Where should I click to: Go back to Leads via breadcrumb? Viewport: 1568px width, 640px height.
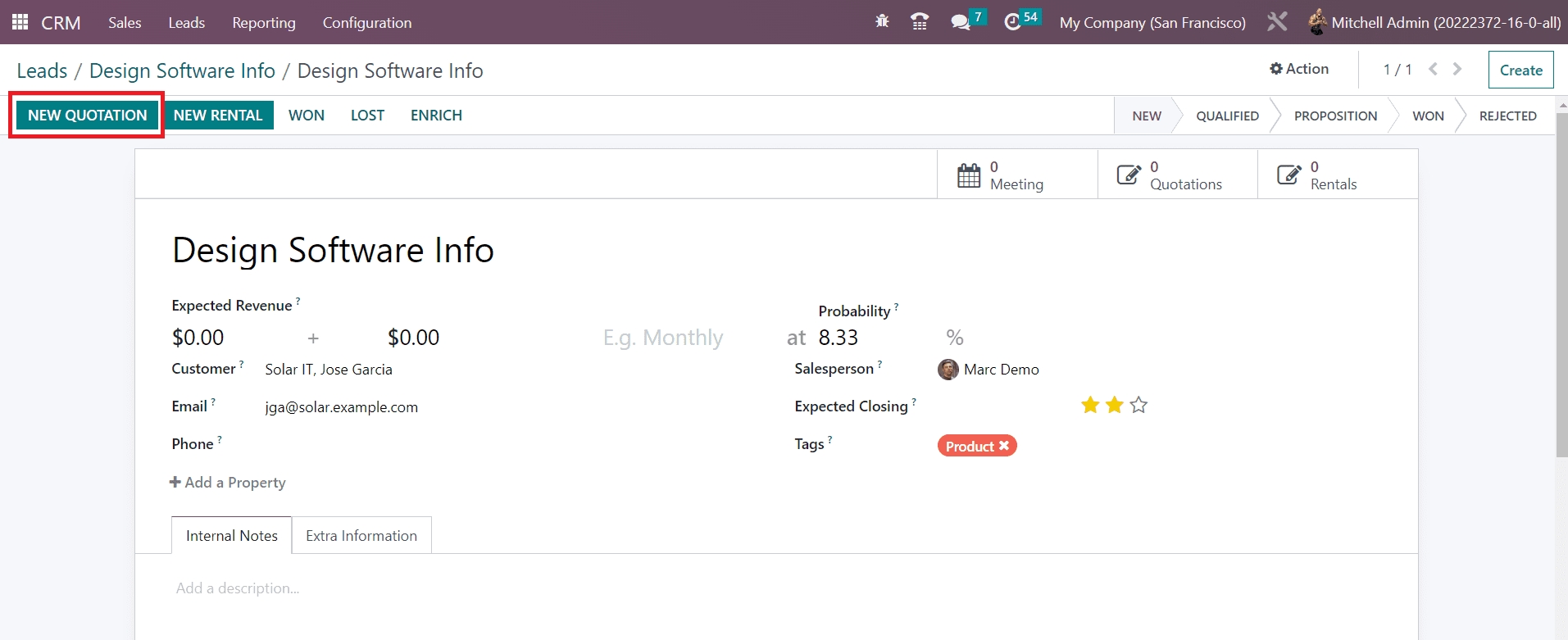(x=42, y=70)
